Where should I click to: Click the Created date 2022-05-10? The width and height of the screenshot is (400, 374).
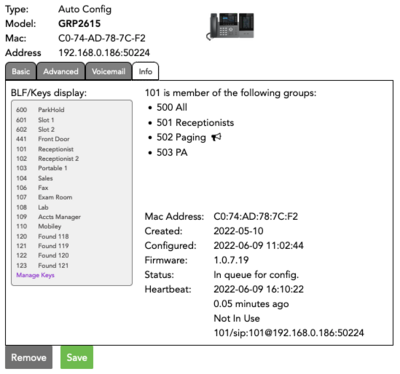click(238, 231)
